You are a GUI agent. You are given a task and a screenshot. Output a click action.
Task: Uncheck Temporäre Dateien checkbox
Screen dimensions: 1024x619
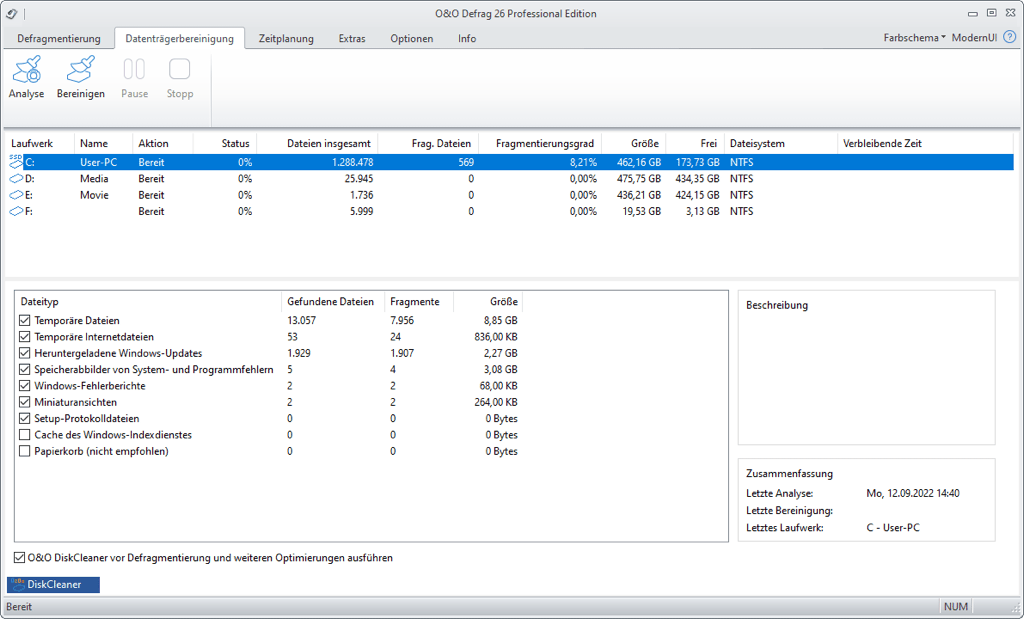click(25, 321)
